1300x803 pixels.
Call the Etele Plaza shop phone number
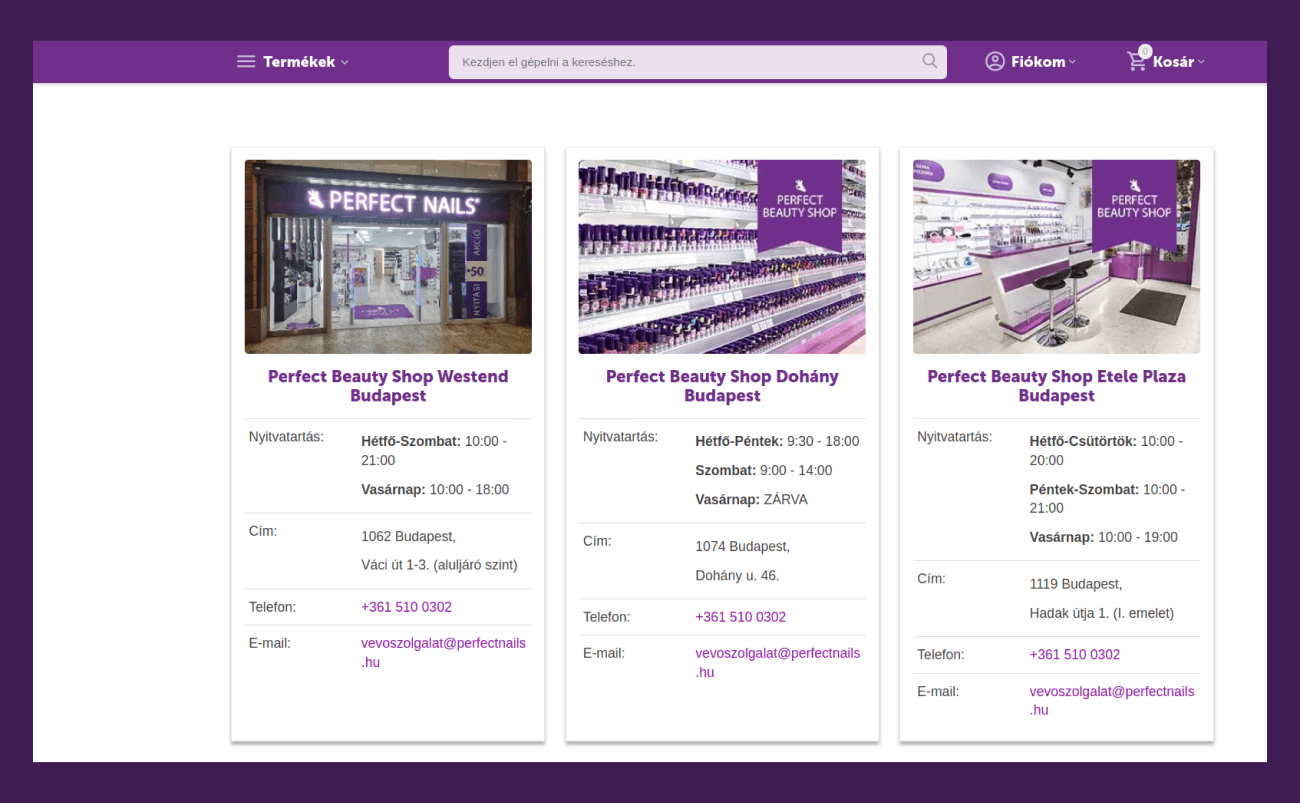(1075, 654)
